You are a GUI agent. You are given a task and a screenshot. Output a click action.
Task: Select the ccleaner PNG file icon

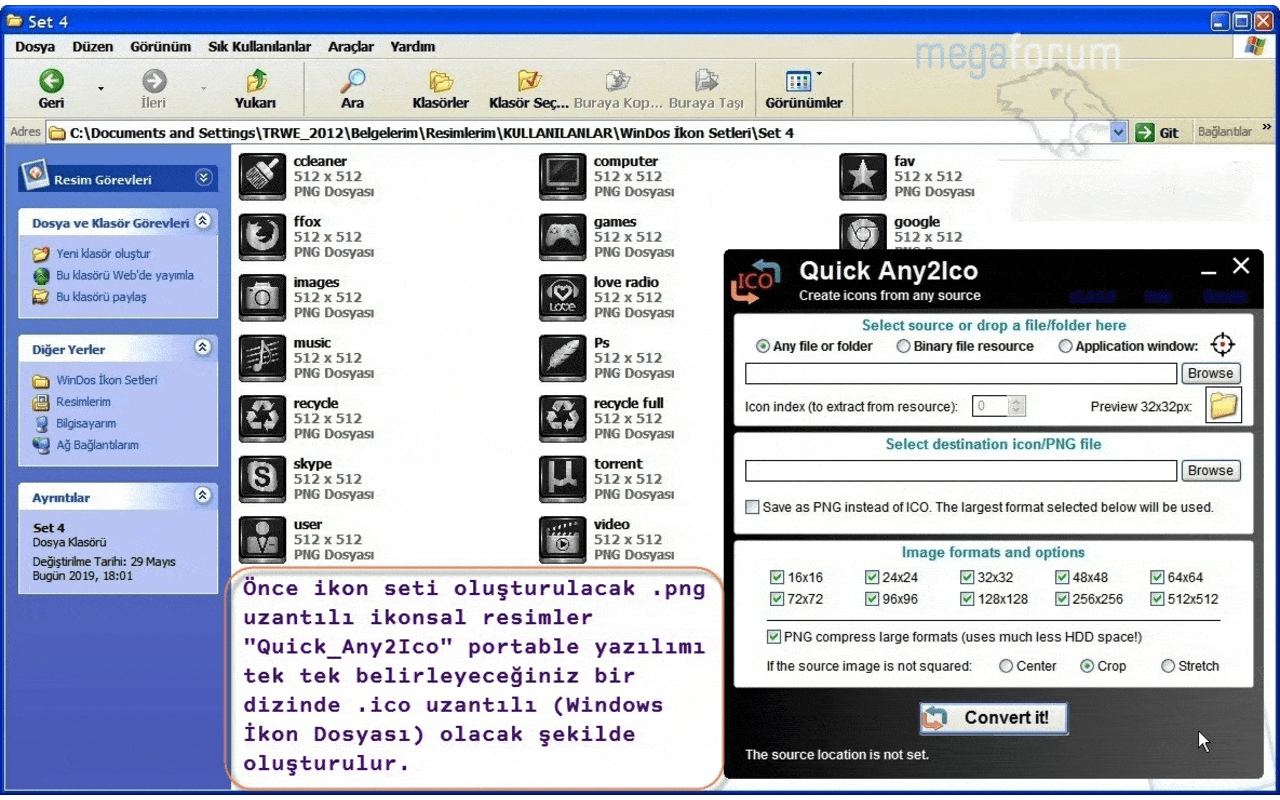click(263, 177)
